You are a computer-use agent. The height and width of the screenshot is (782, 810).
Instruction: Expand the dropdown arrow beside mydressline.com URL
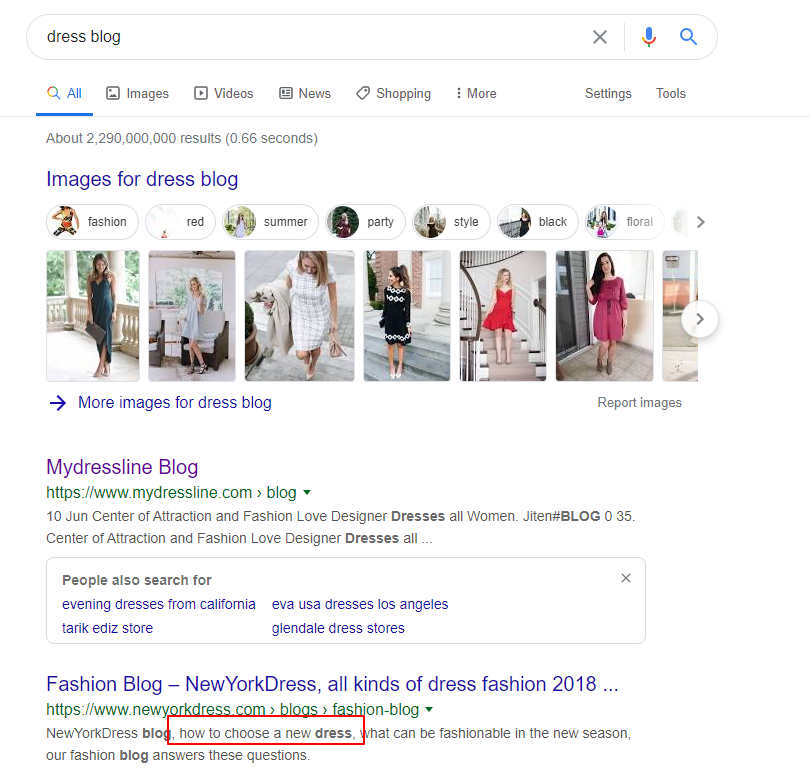(307, 493)
